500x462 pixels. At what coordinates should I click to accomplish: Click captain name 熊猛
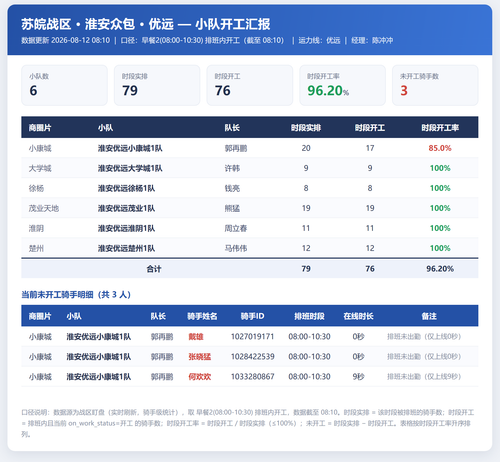[x=232, y=208]
